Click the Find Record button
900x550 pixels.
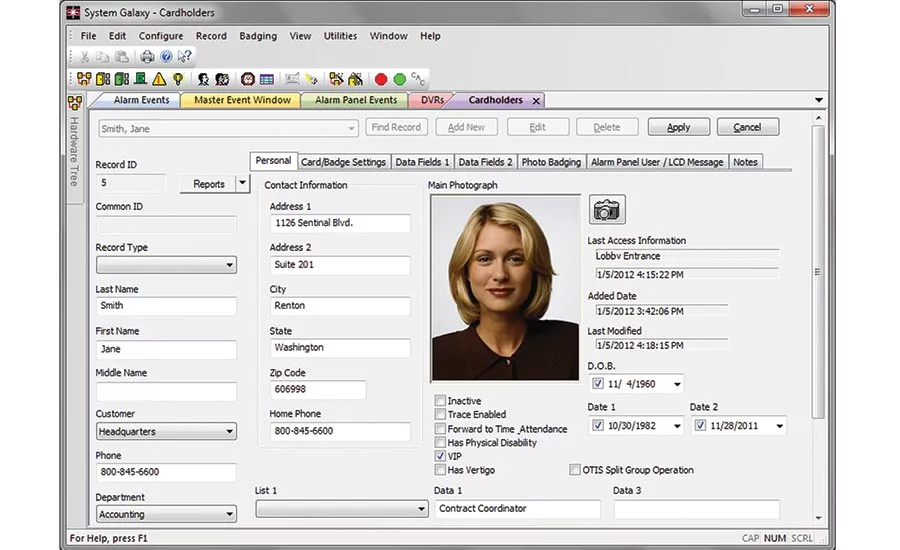click(396, 127)
